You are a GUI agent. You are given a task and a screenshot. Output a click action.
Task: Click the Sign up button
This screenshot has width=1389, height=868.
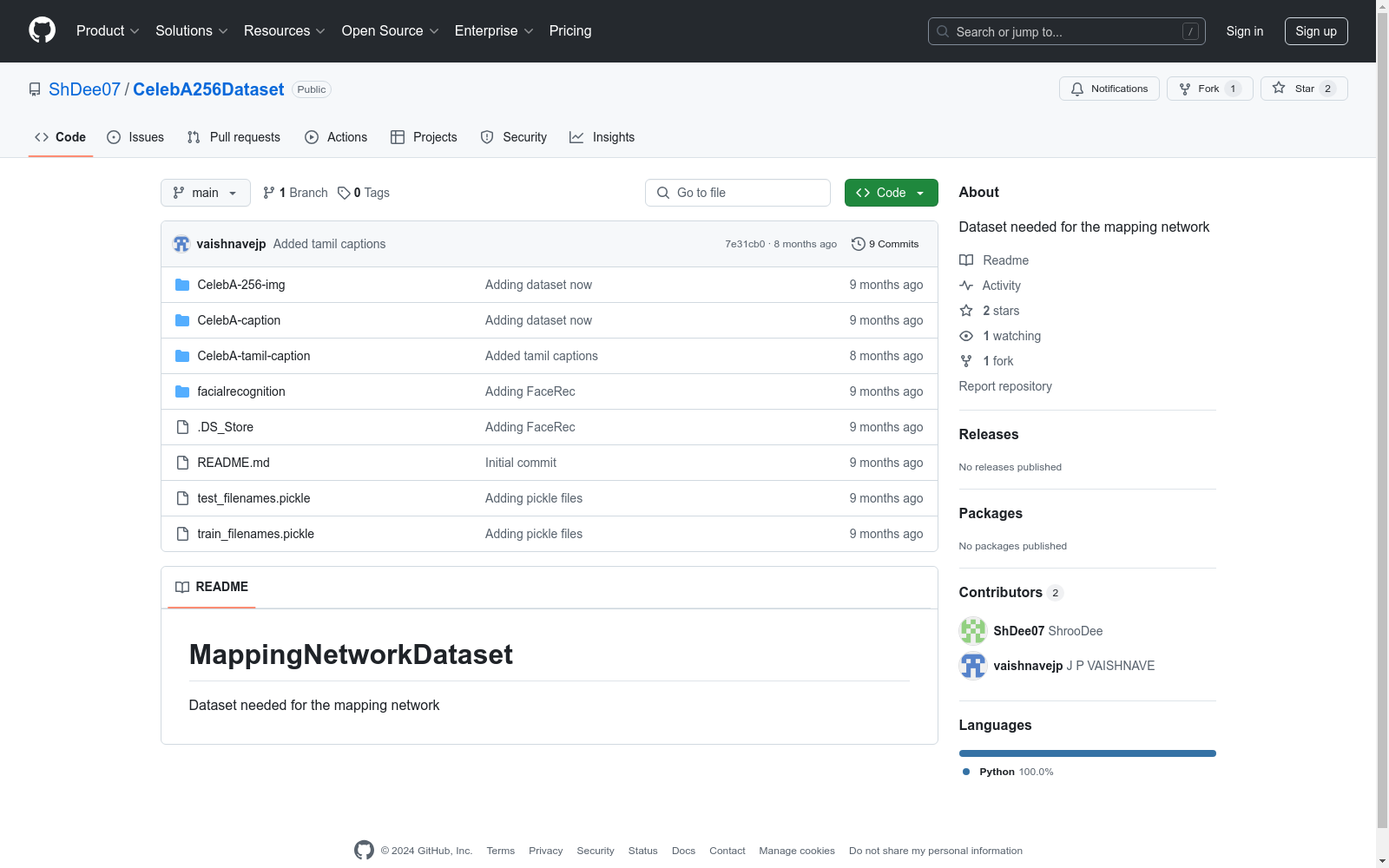1316,31
